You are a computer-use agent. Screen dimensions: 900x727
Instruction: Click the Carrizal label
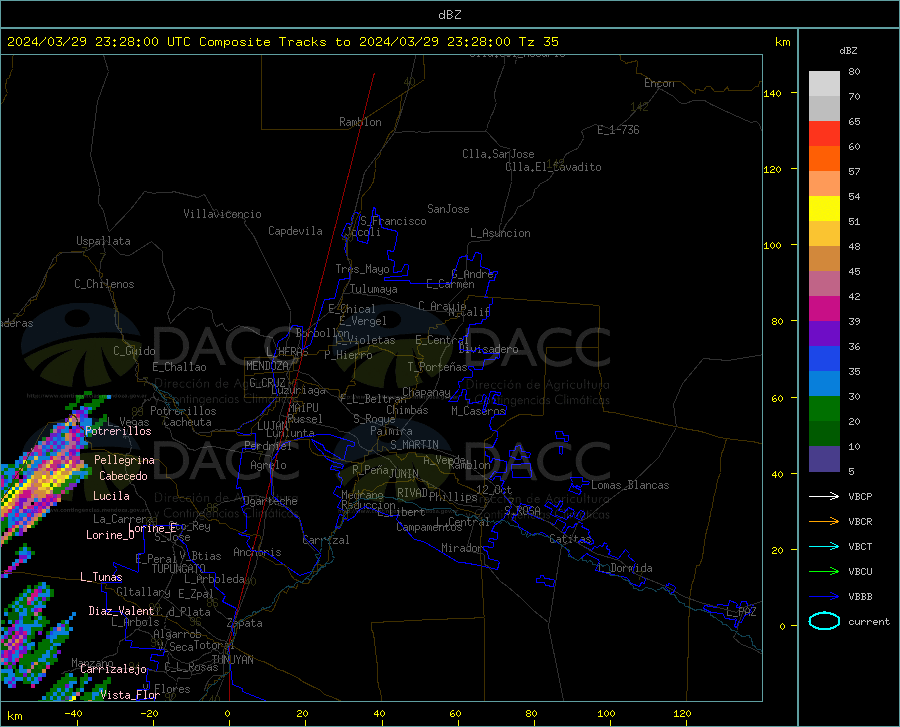click(x=325, y=540)
